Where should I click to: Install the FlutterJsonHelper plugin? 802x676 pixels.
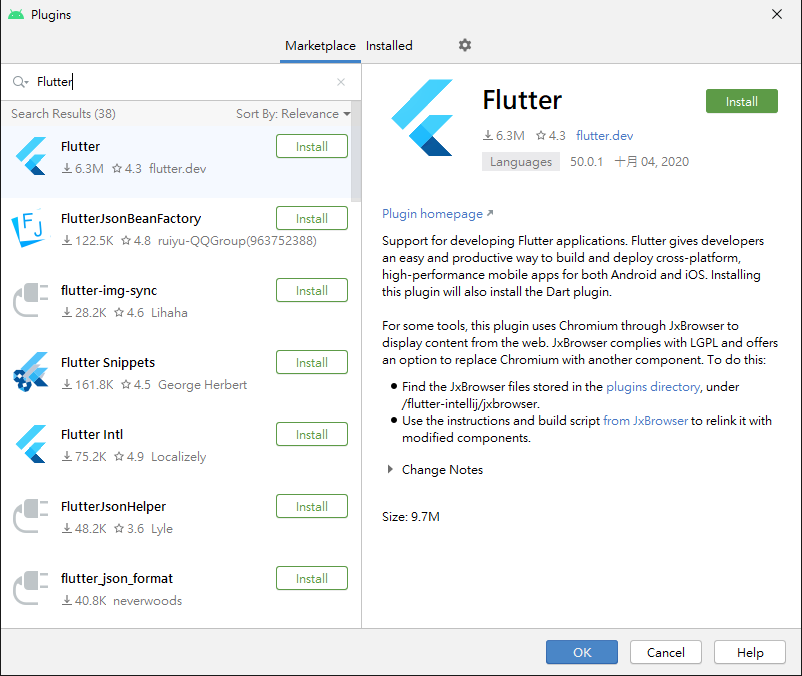click(312, 507)
